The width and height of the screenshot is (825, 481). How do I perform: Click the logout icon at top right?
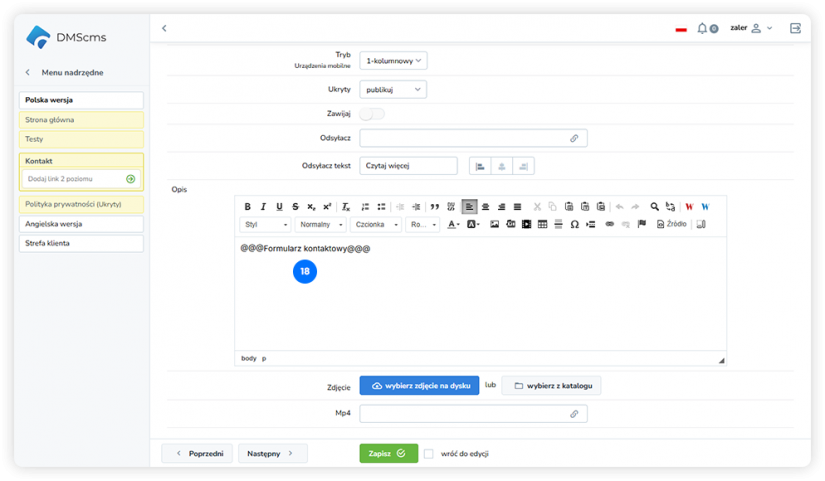coord(795,28)
